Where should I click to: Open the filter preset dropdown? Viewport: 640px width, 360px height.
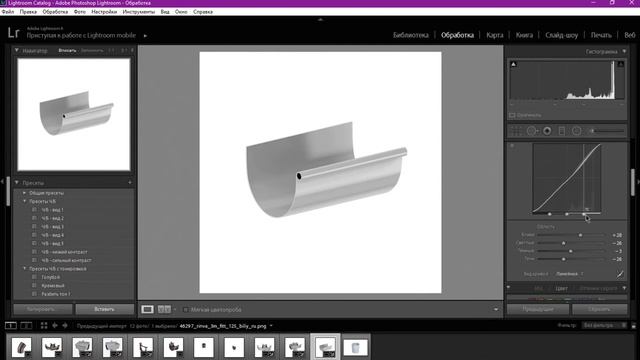(x=604, y=325)
